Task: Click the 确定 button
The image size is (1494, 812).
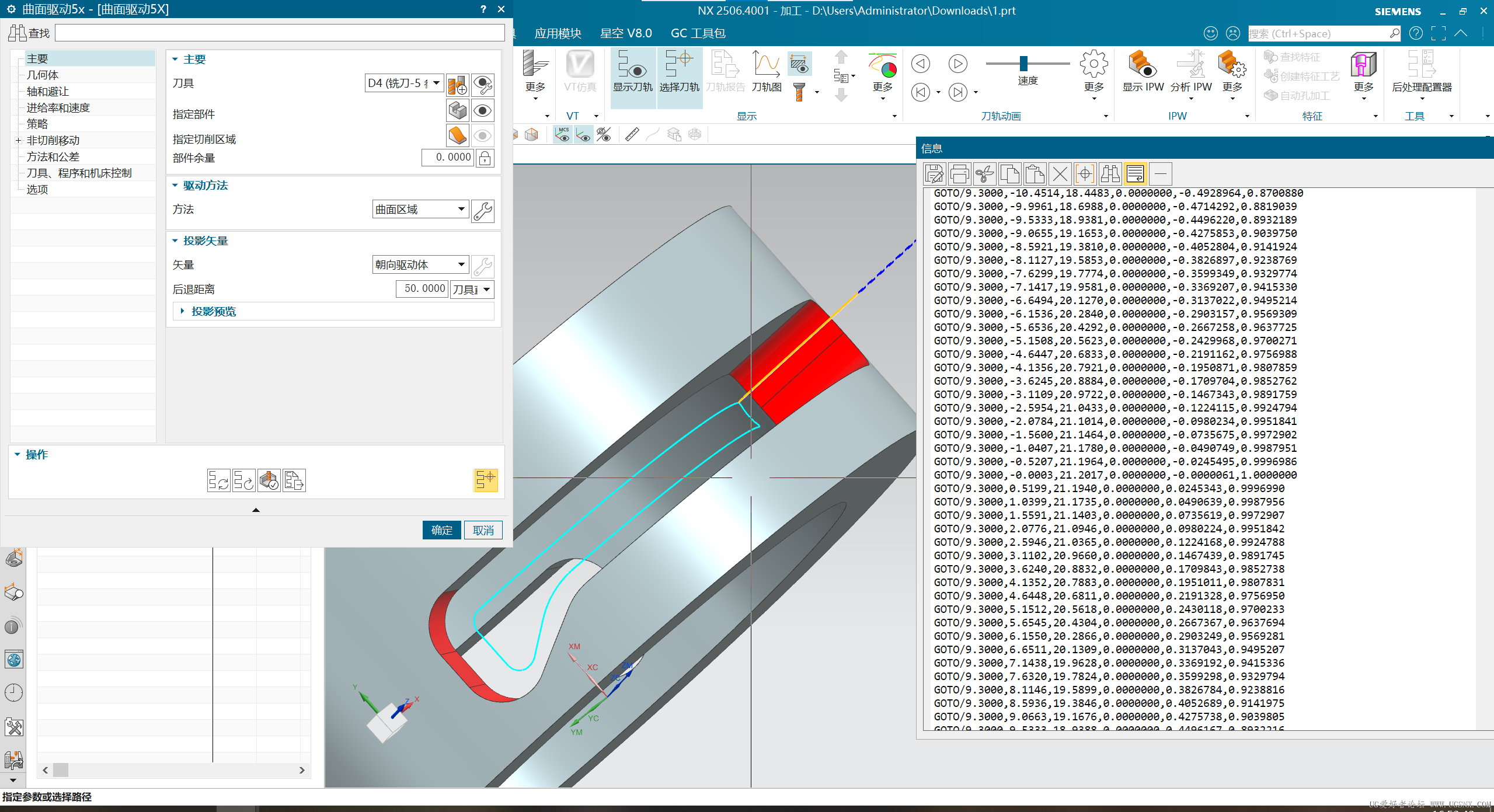Action: (x=441, y=530)
